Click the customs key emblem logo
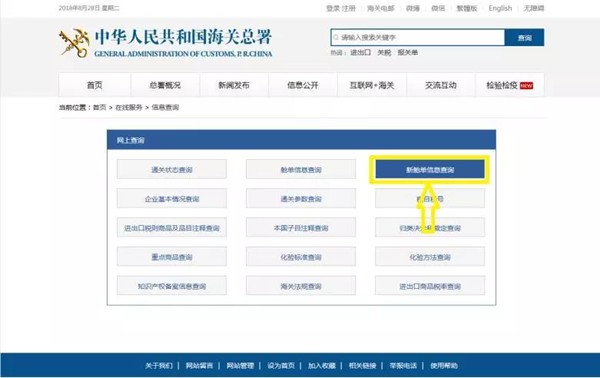 [74, 43]
